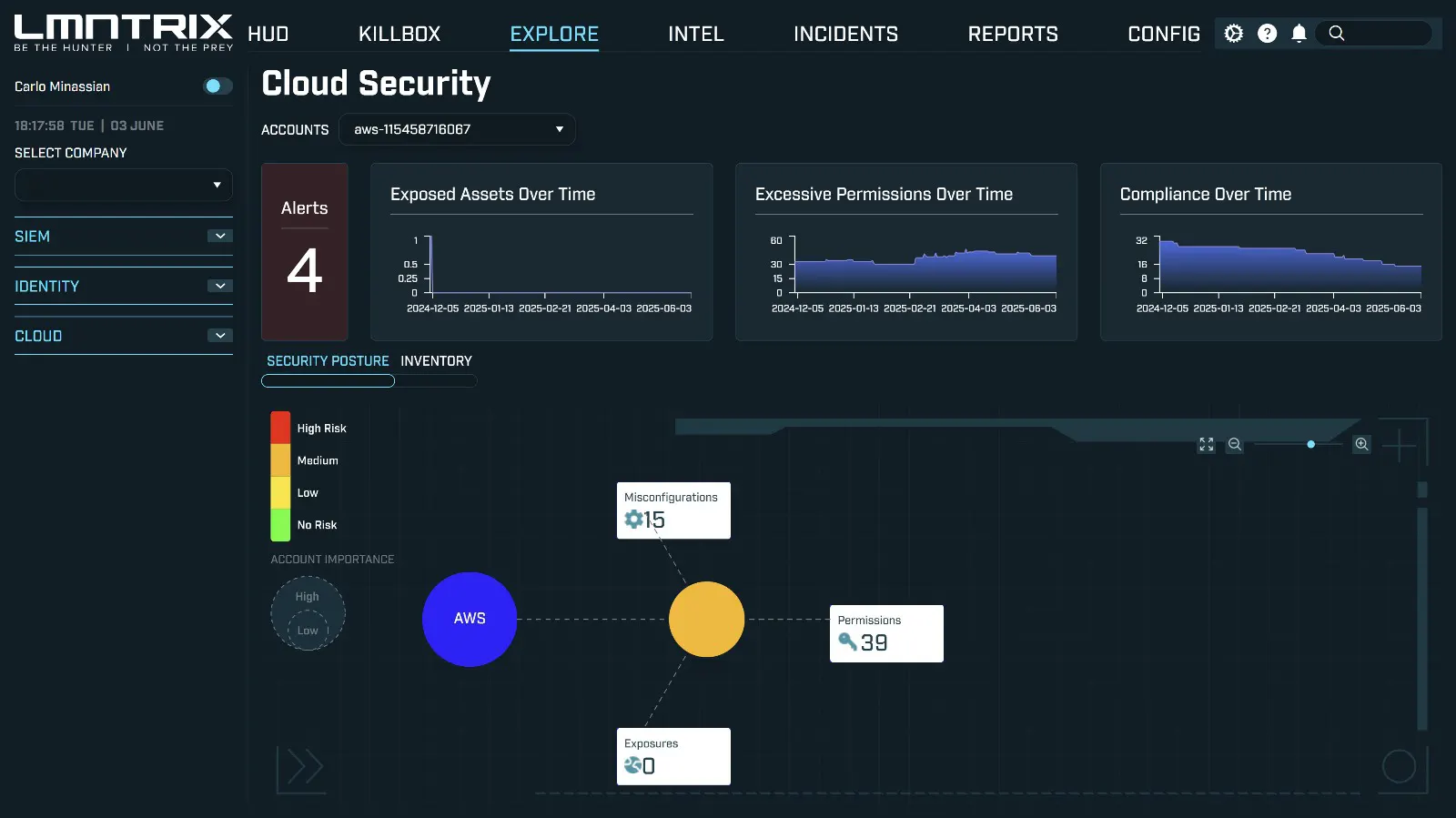Click the Low account importance circle
The height and width of the screenshot is (818, 1456).
pos(308,631)
